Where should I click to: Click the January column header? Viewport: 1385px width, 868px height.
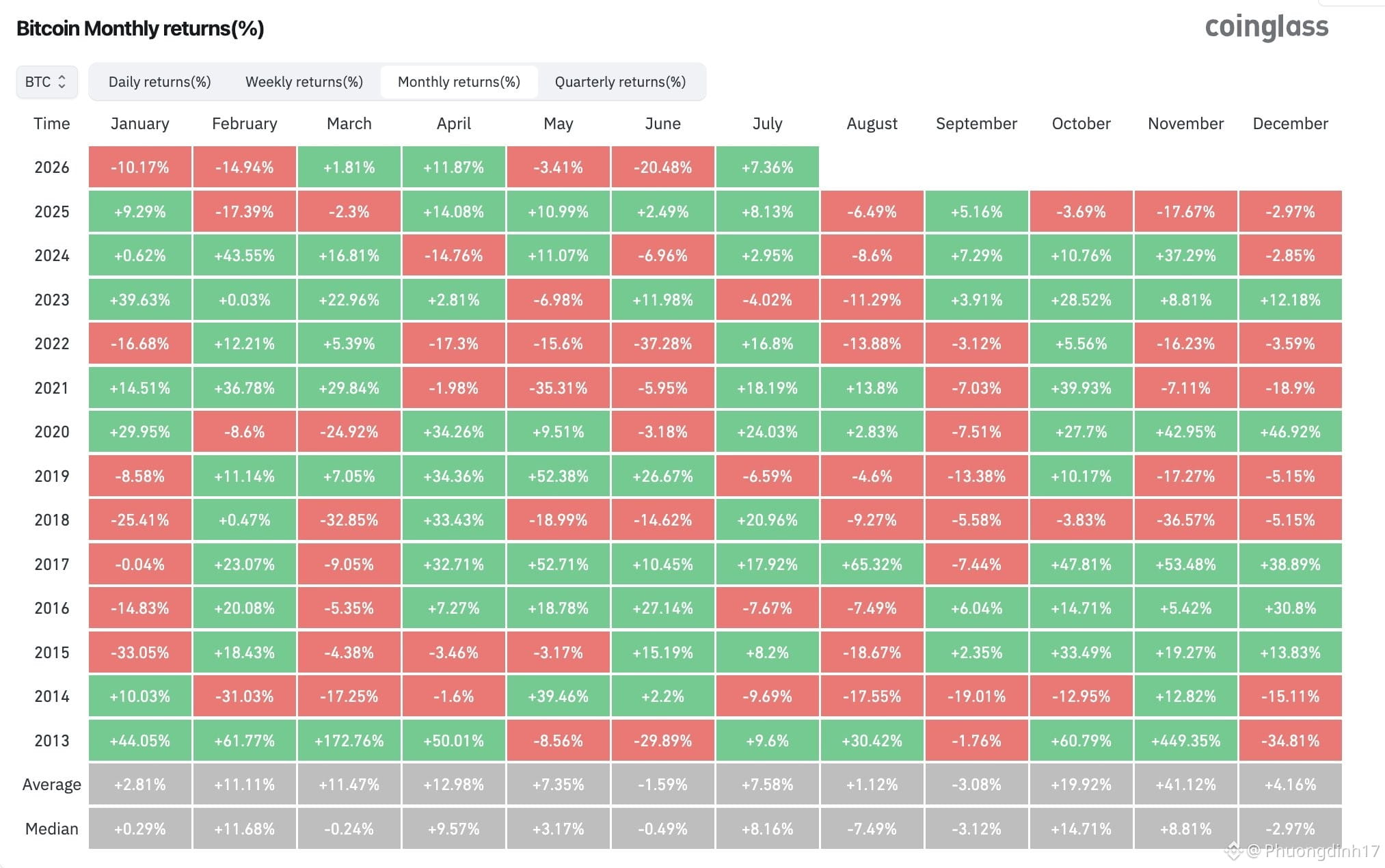point(139,124)
